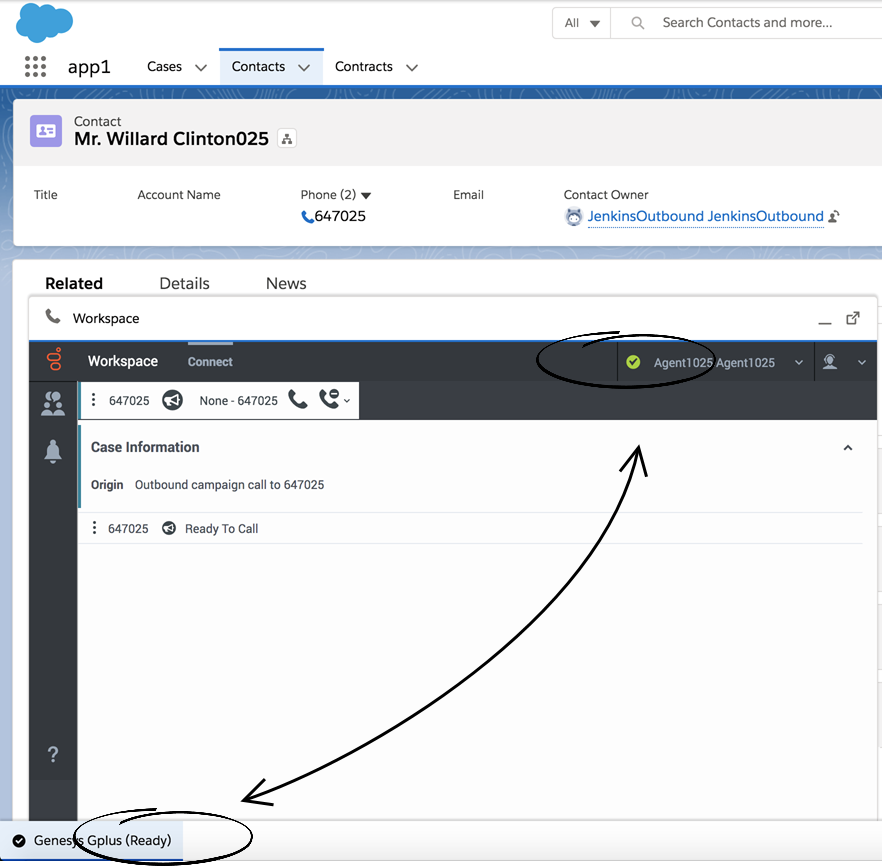Open the Cases tab dropdown chevron
882x866 pixels.
[x=201, y=68]
